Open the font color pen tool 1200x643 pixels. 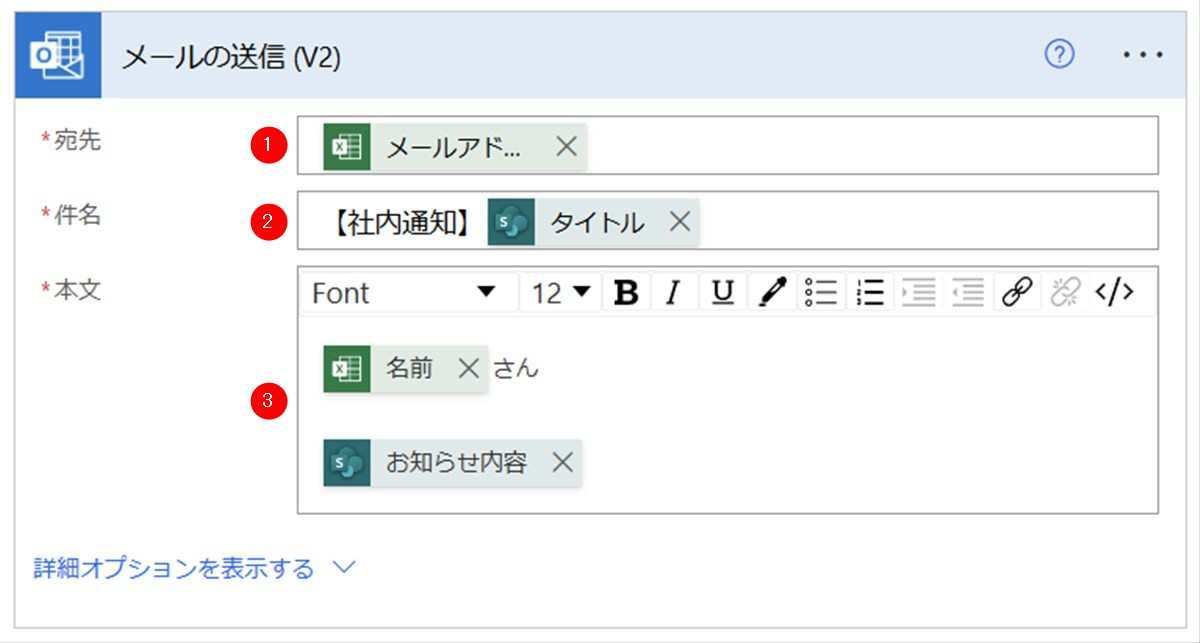[772, 293]
